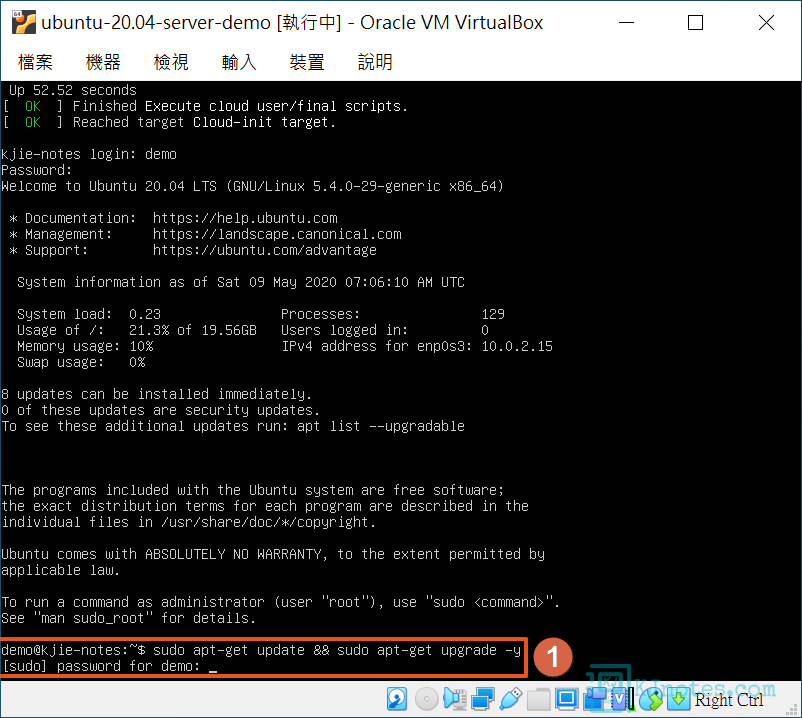Click the https://ubuntu.com/advantage URL text
This screenshot has width=802, height=718.
tap(264, 250)
